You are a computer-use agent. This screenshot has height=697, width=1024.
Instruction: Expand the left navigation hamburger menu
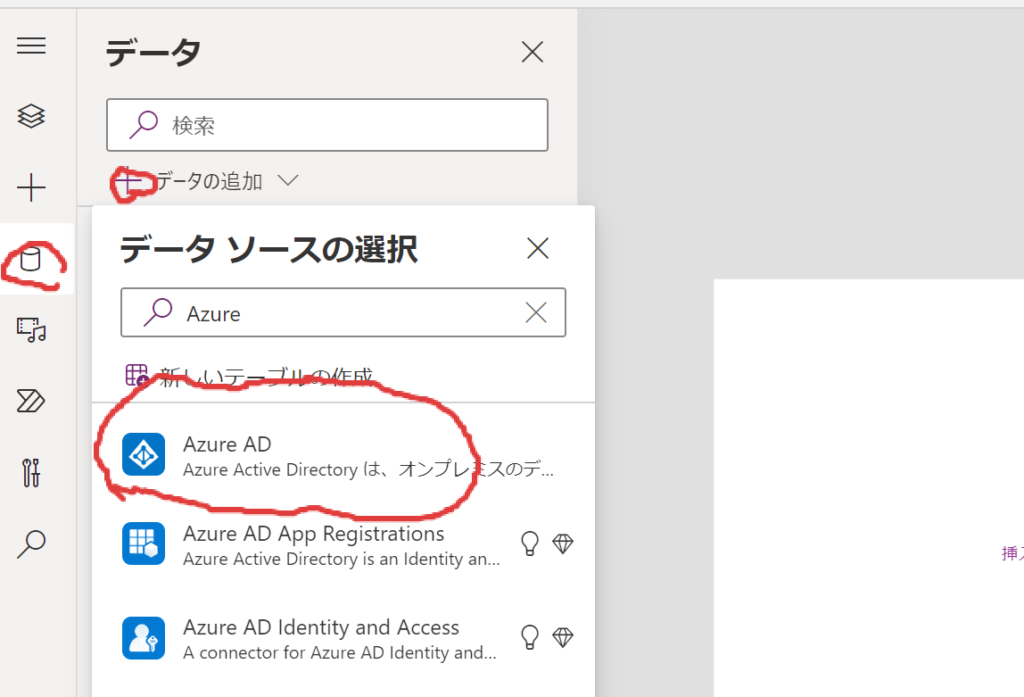pos(32,47)
